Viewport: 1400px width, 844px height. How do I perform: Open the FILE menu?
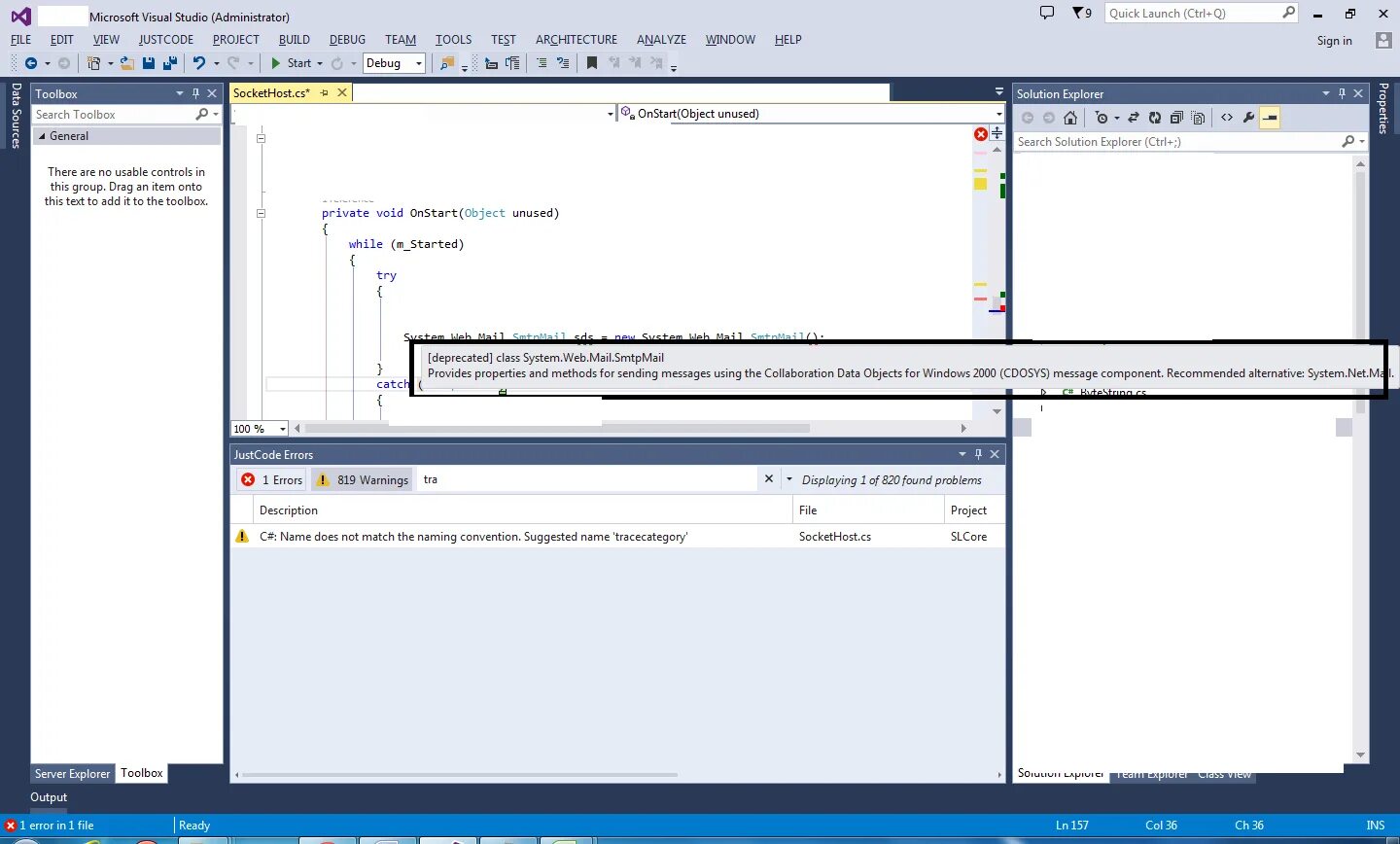coord(20,40)
